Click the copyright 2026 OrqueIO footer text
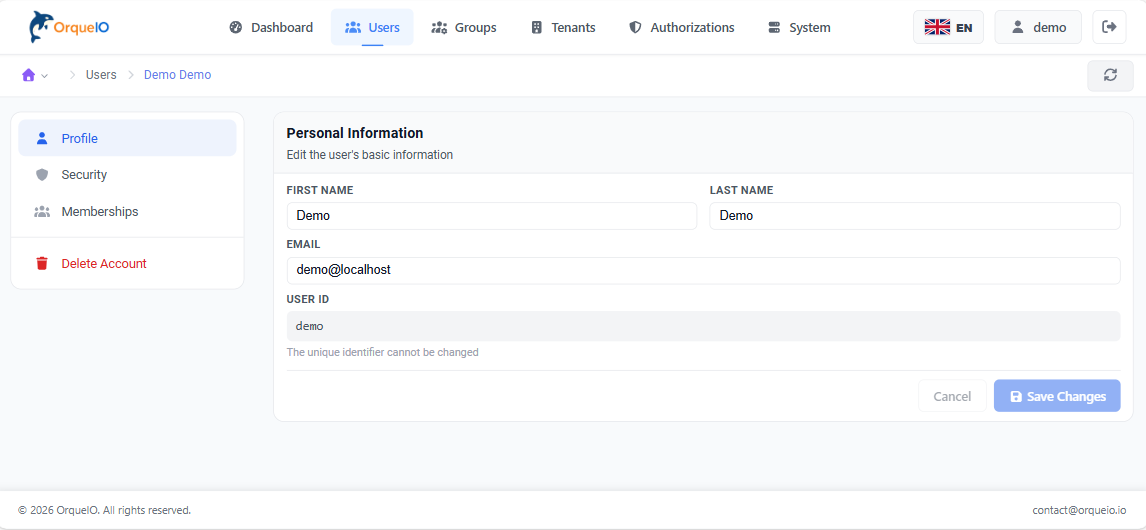 pos(105,510)
